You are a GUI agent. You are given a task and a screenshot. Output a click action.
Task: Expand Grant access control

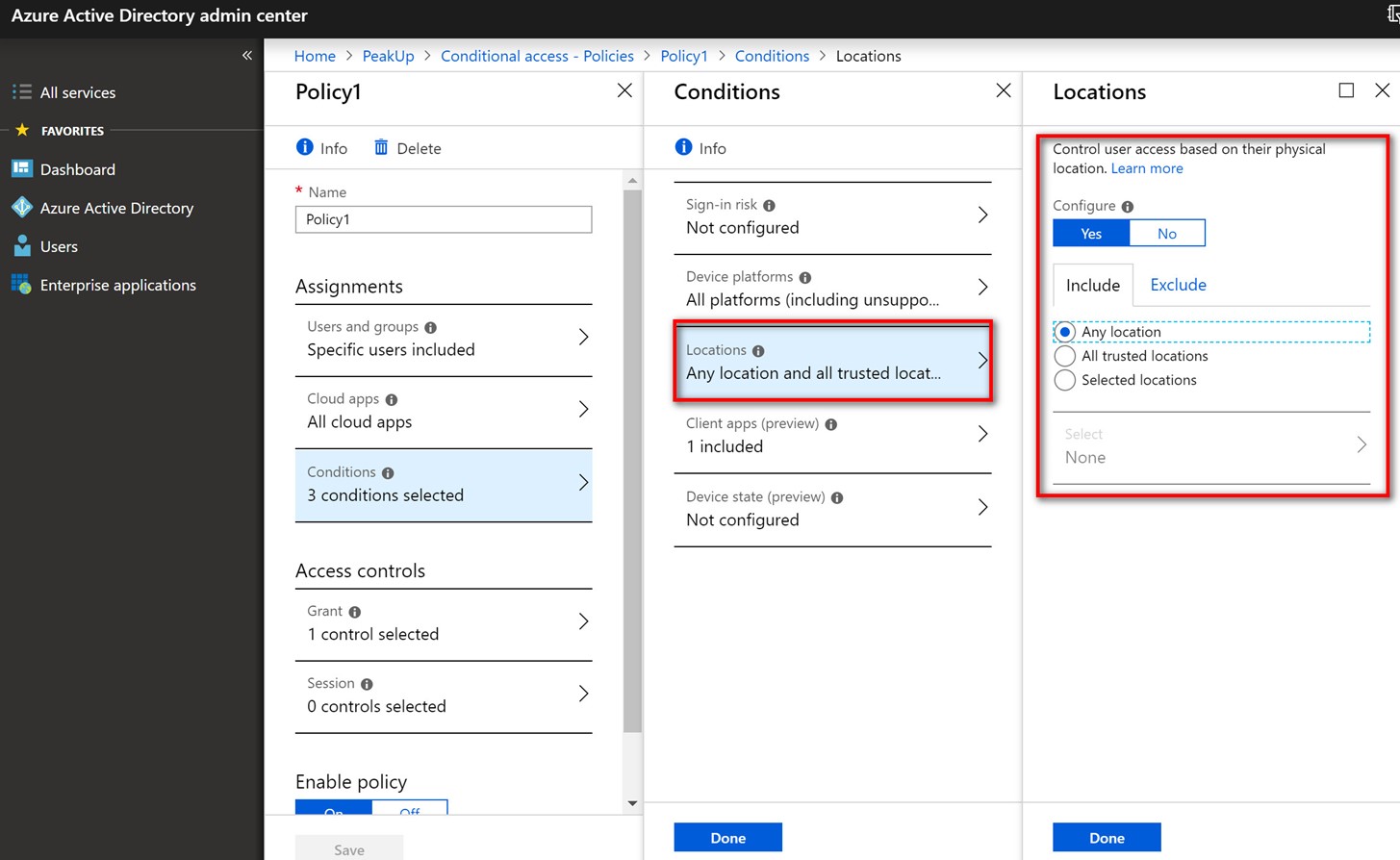(x=444, y=624)
